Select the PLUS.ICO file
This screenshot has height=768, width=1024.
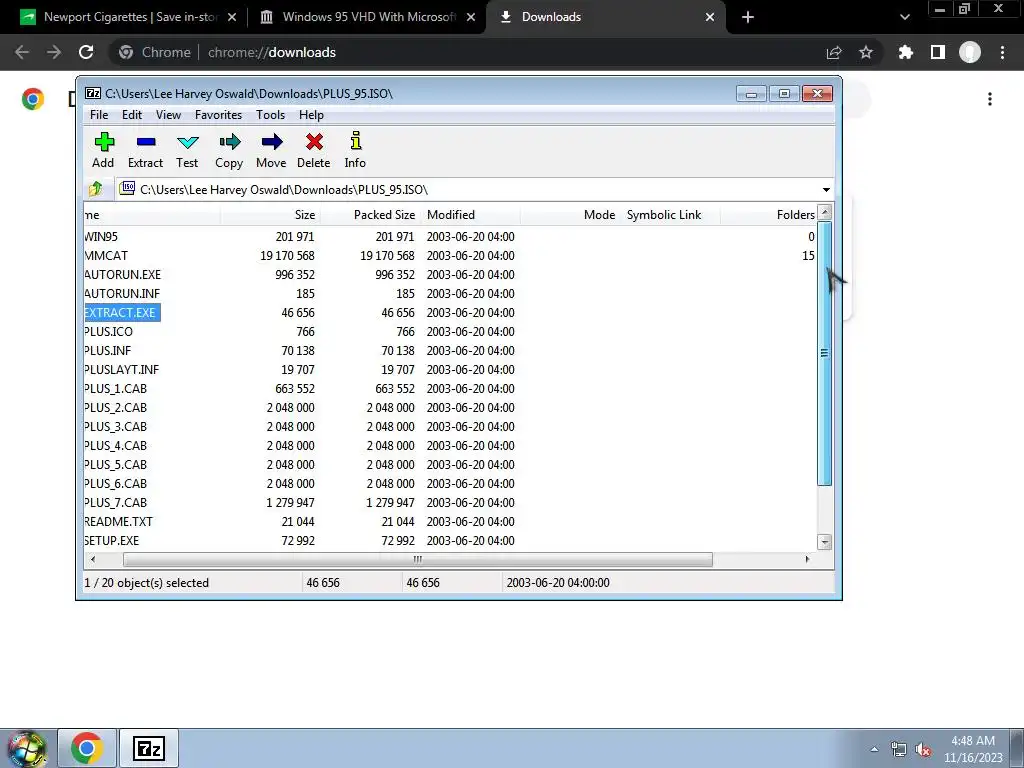point(108,332)
